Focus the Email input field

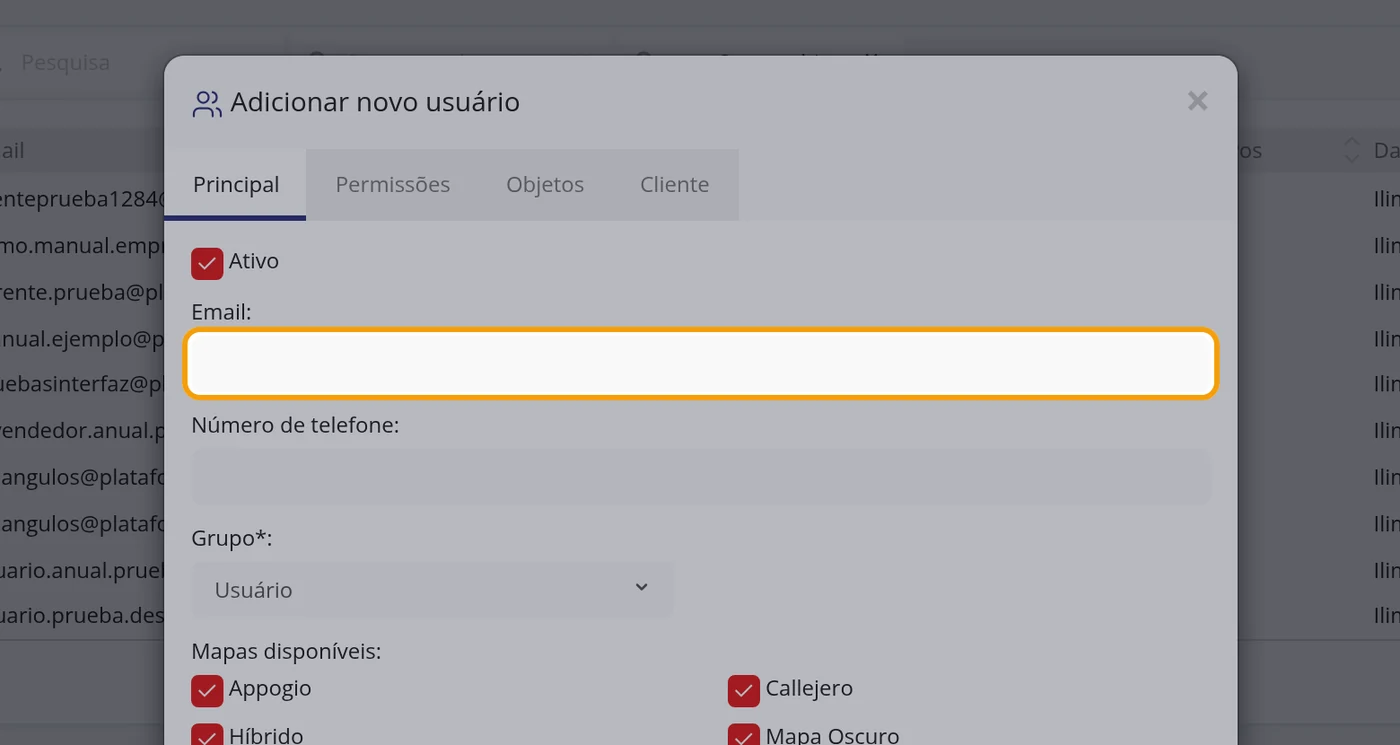(x=701, y=363)
